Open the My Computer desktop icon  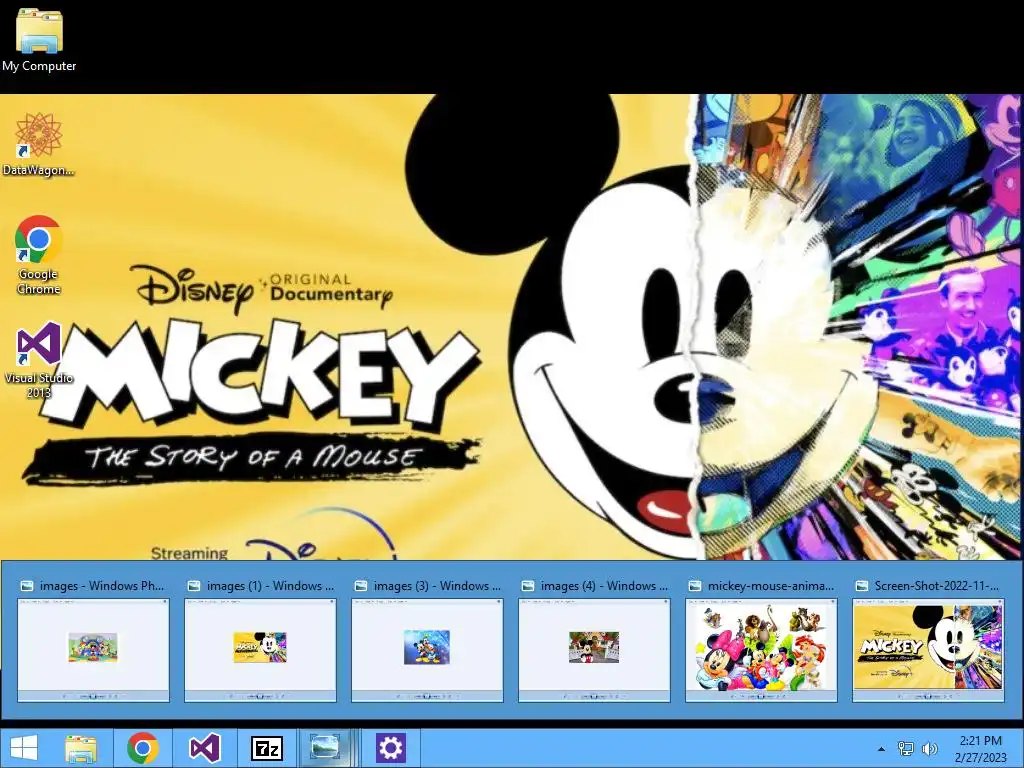pos(39,39)
